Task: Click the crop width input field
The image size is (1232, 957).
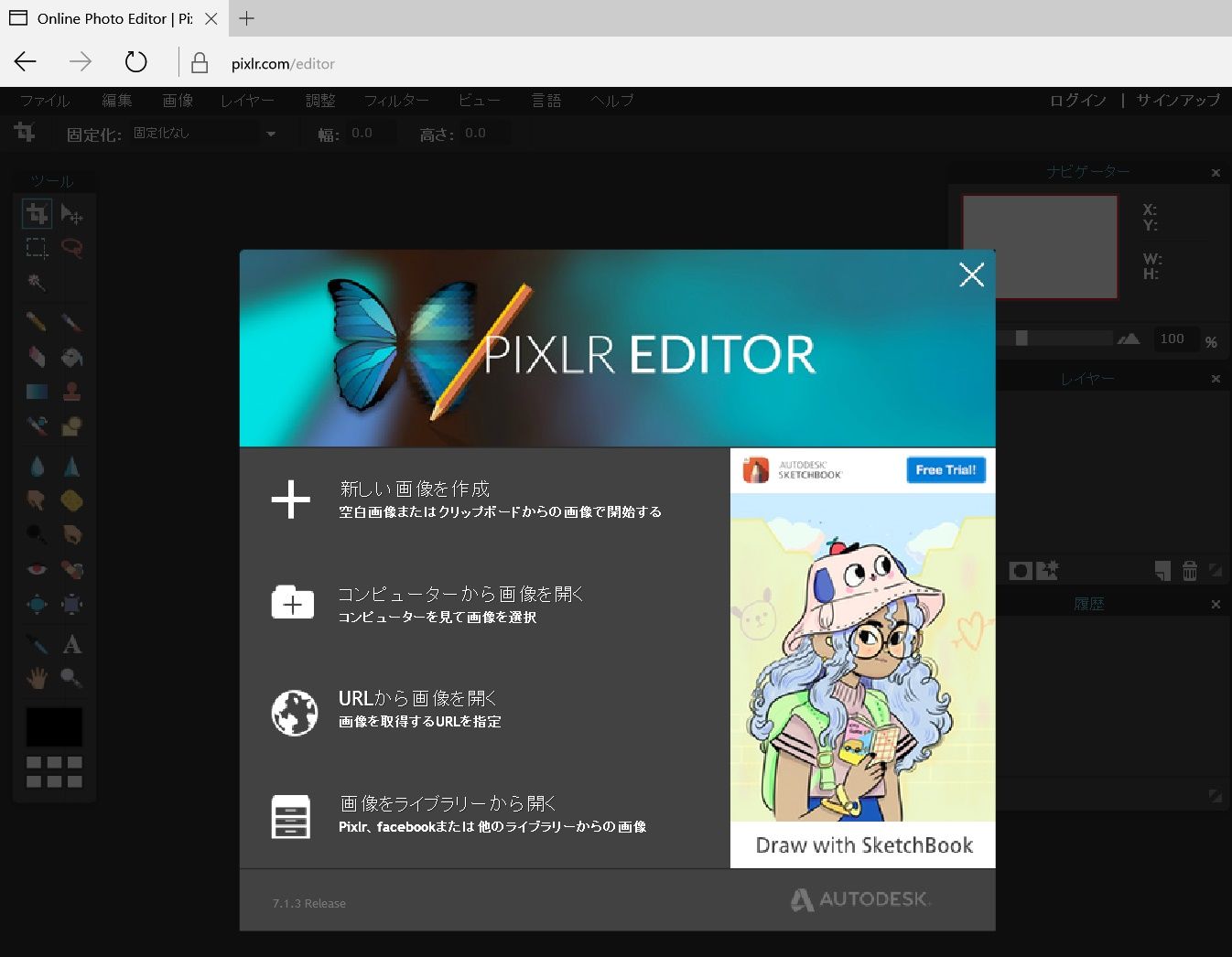Action: (x=372, y=134)
